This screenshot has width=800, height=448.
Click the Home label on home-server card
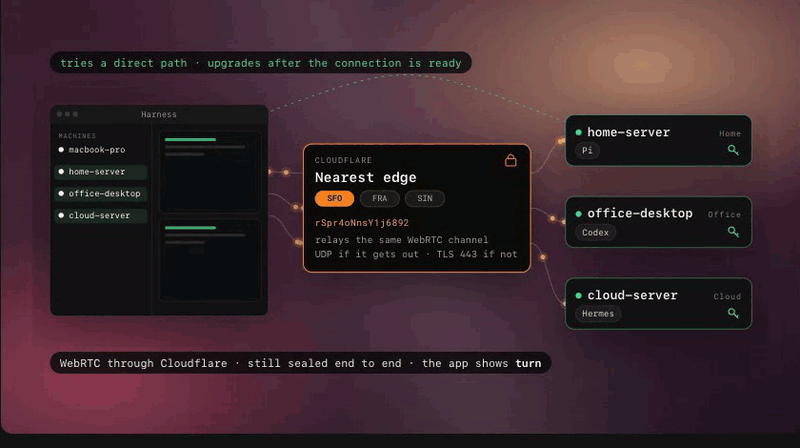(730, 134)
